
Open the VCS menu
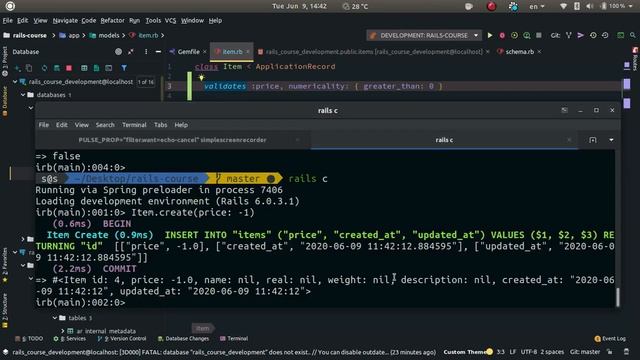[x=170, y=20]
